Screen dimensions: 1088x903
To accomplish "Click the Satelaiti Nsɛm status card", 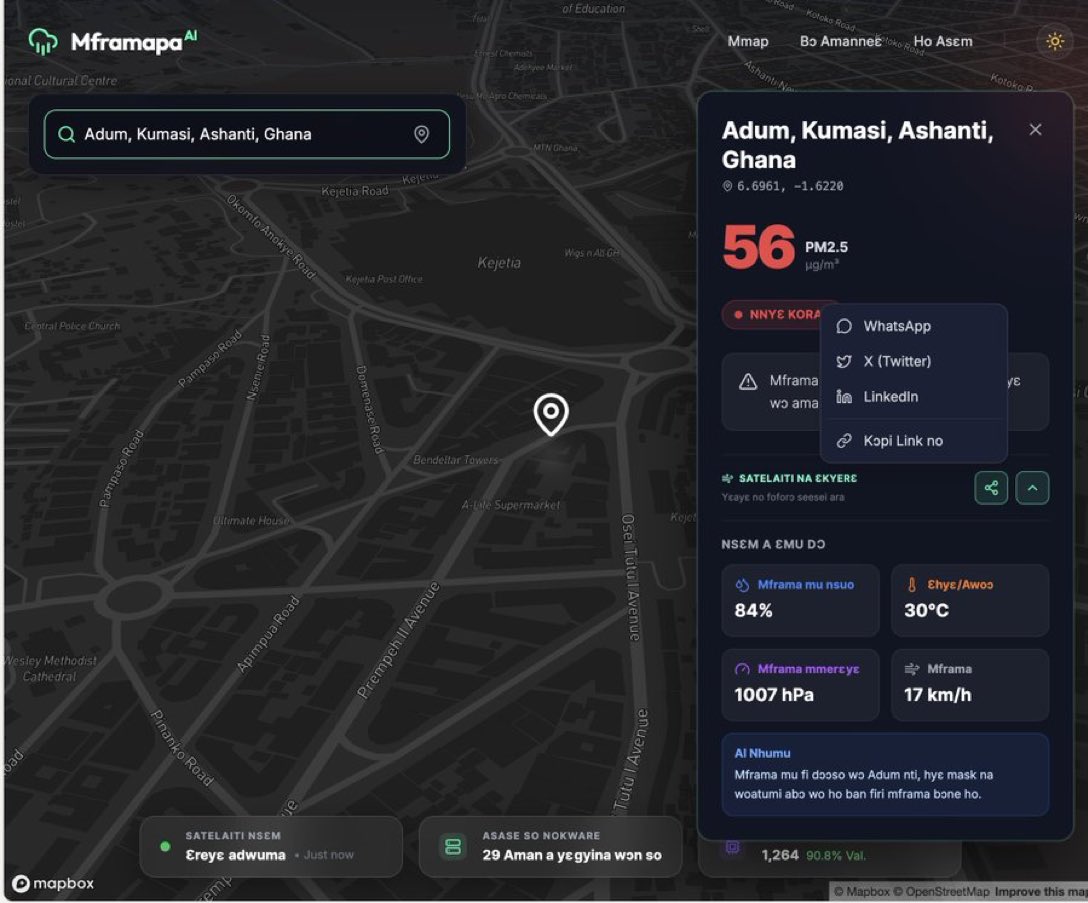I will tap(271, 847).
